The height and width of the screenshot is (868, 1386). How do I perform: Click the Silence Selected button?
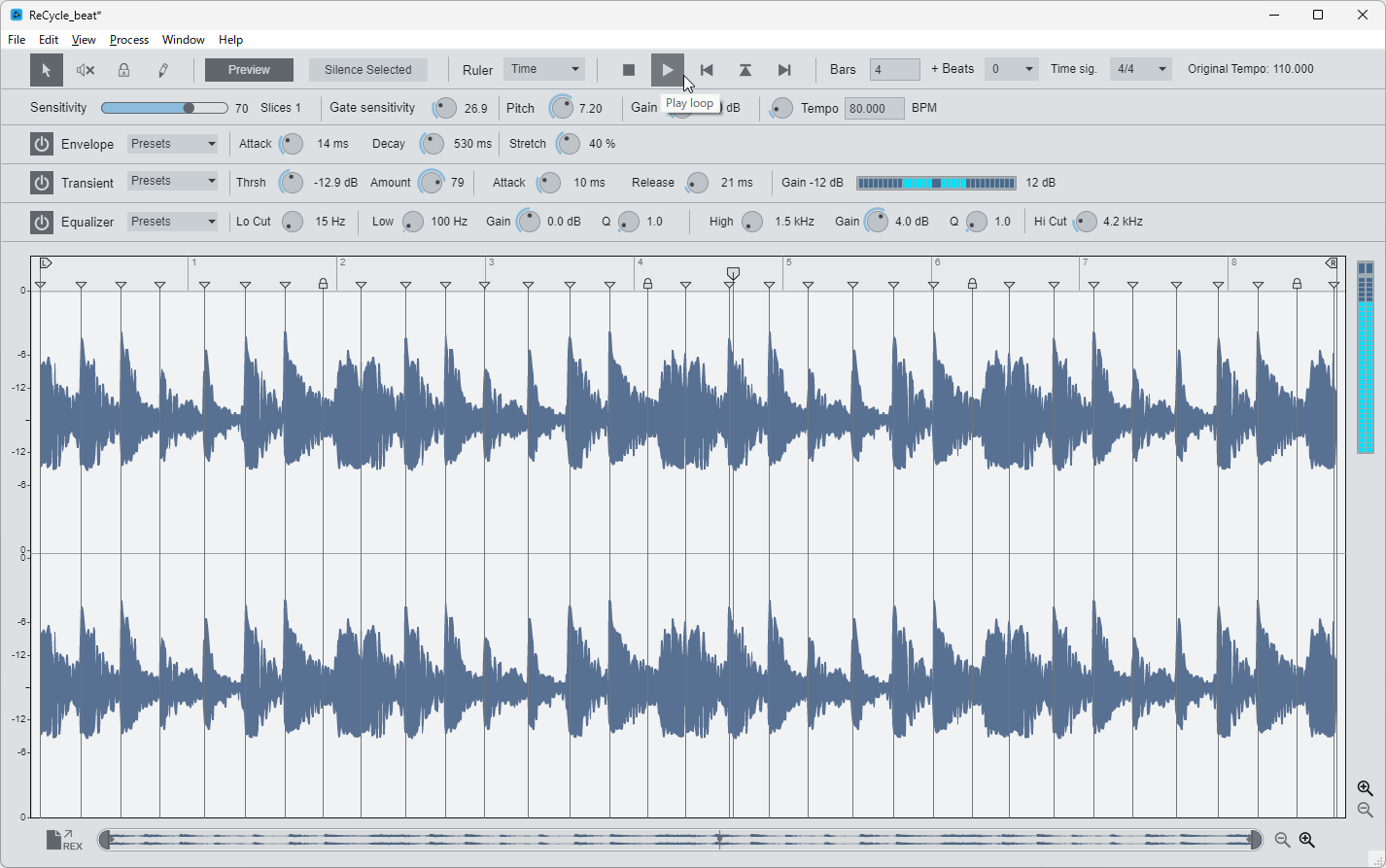368,70
